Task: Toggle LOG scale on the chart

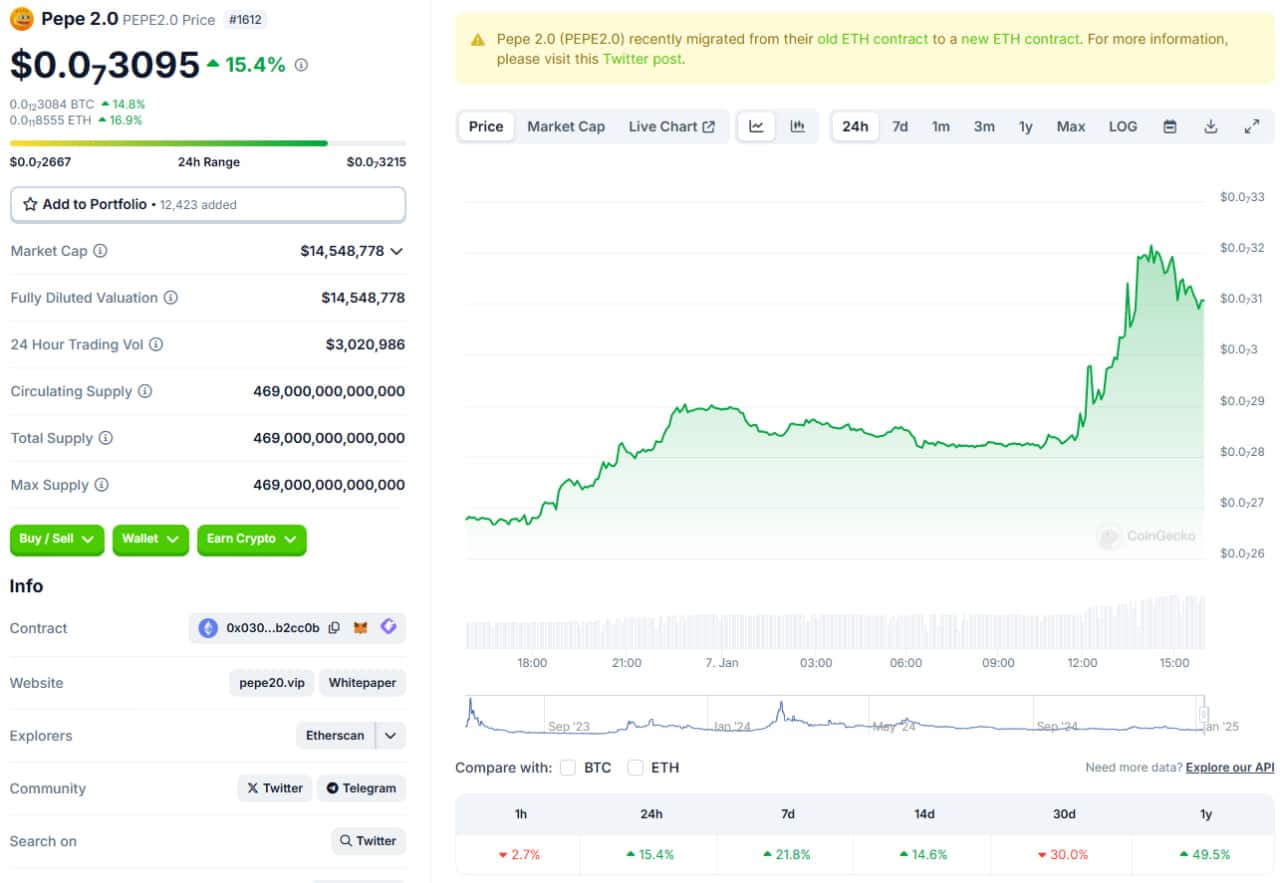Action: click(1123, 126)
